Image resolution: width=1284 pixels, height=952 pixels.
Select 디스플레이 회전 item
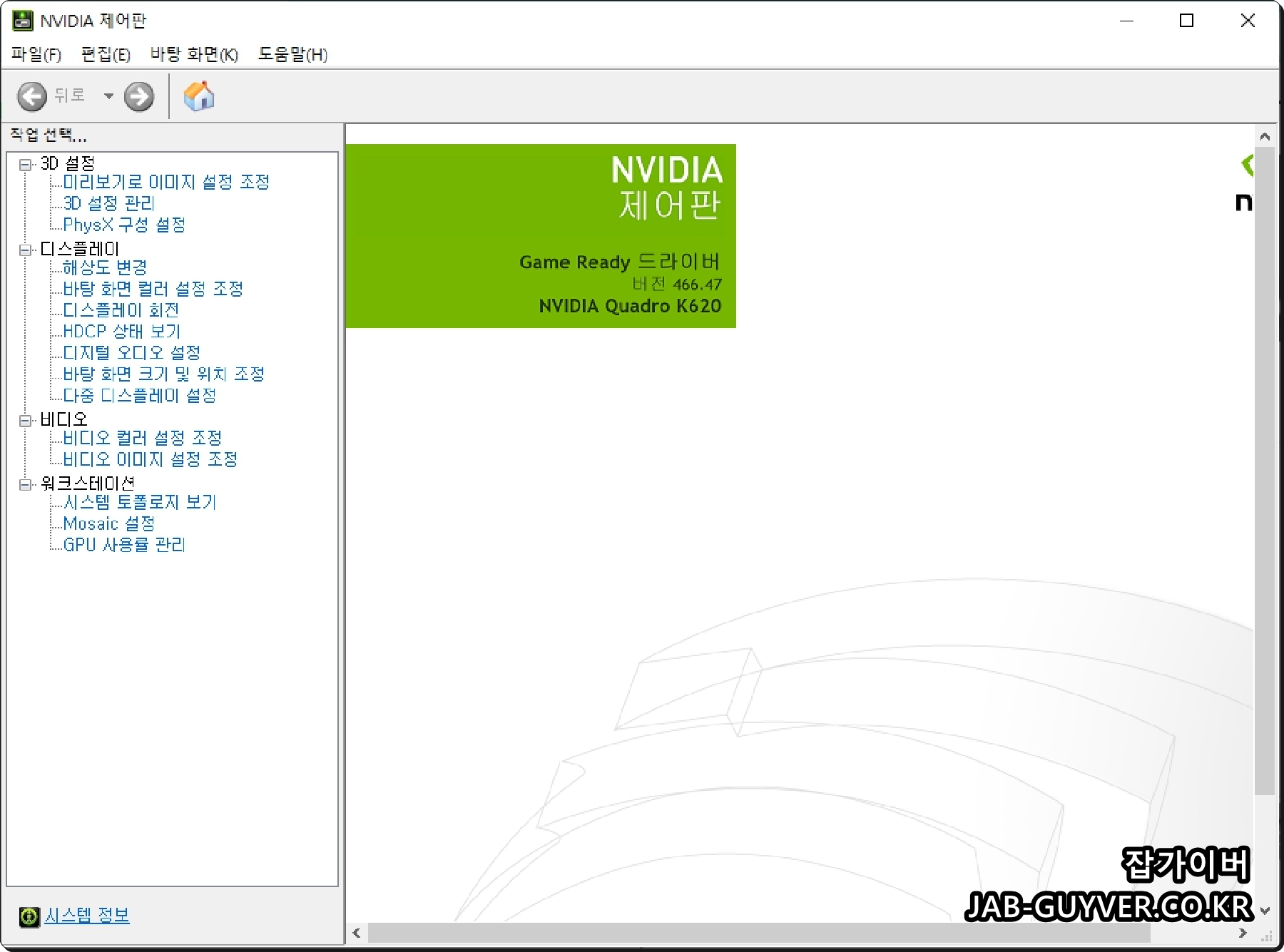(x=121, y=311)
